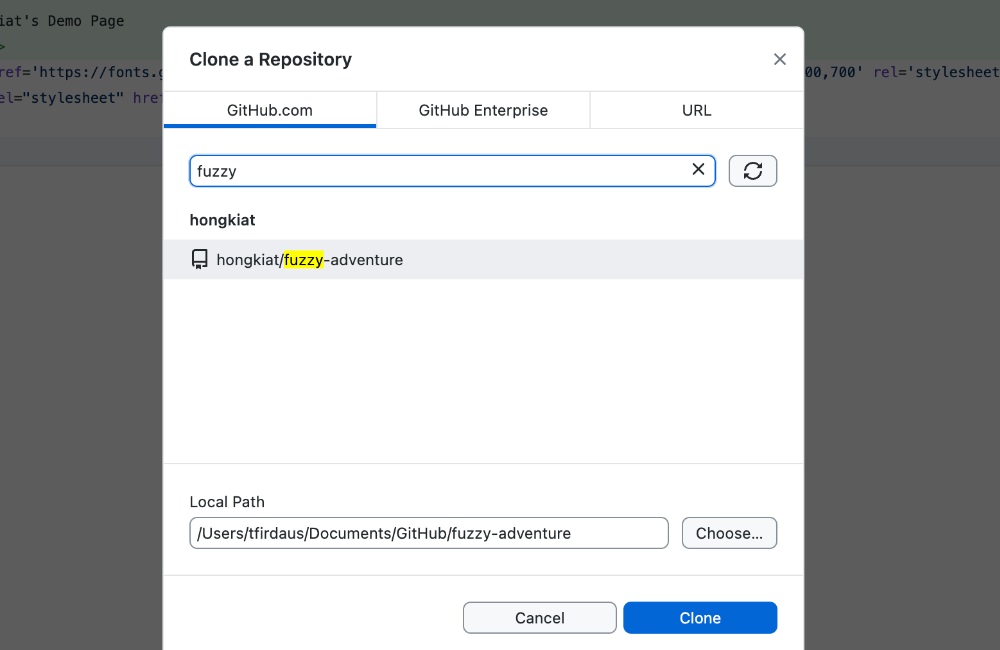1000x650 pixels.
Task: Click the Local Path label
Action: point(227,502)
